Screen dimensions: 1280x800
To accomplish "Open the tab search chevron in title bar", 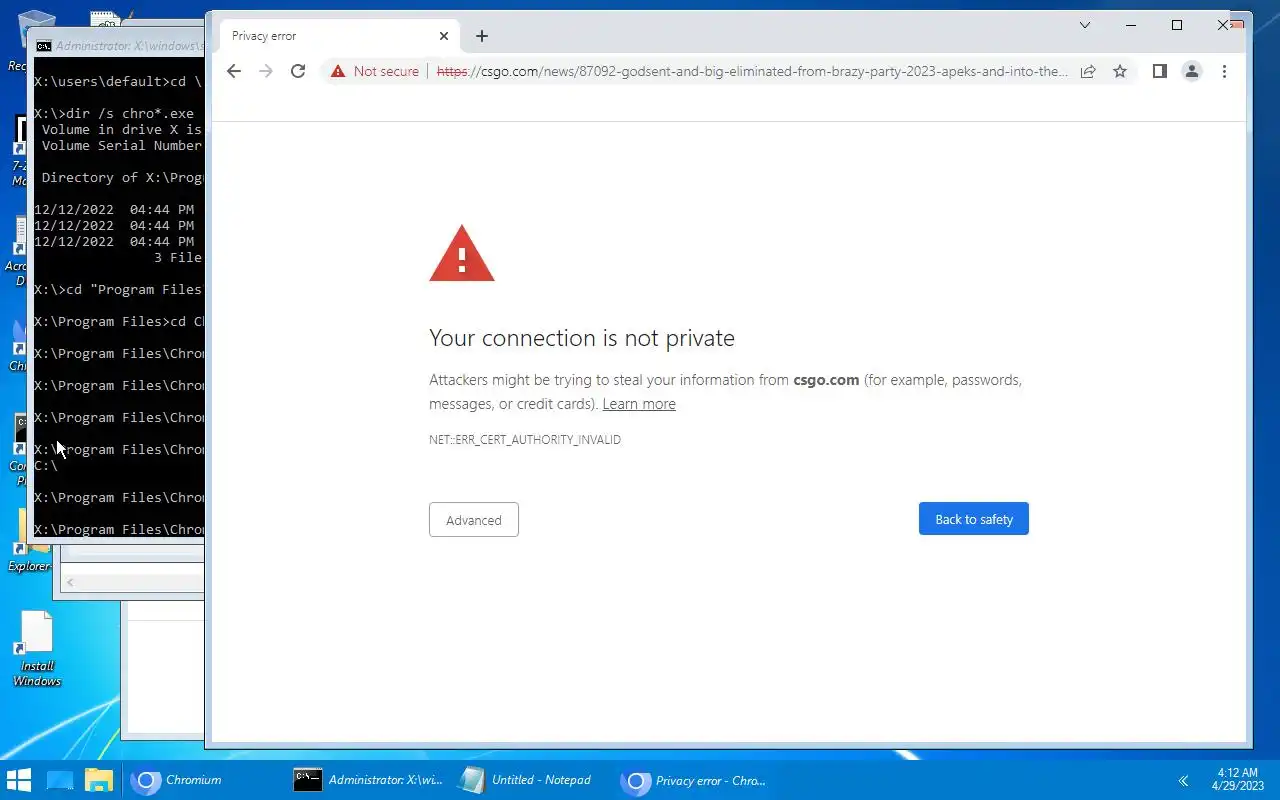I will (1085, 25).
